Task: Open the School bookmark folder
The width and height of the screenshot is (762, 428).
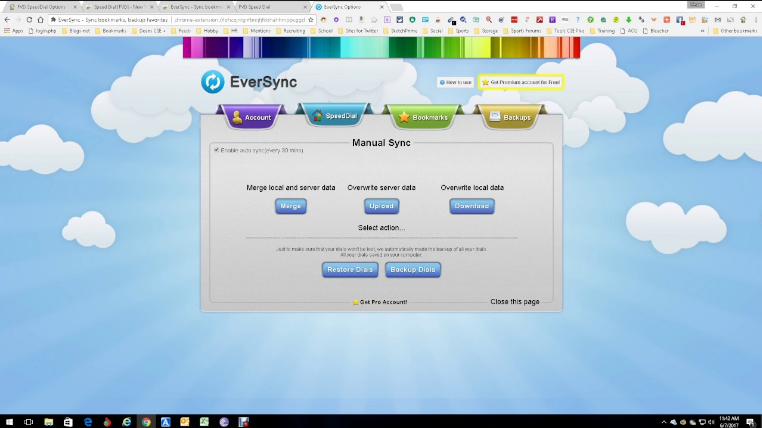Action: 322,31
